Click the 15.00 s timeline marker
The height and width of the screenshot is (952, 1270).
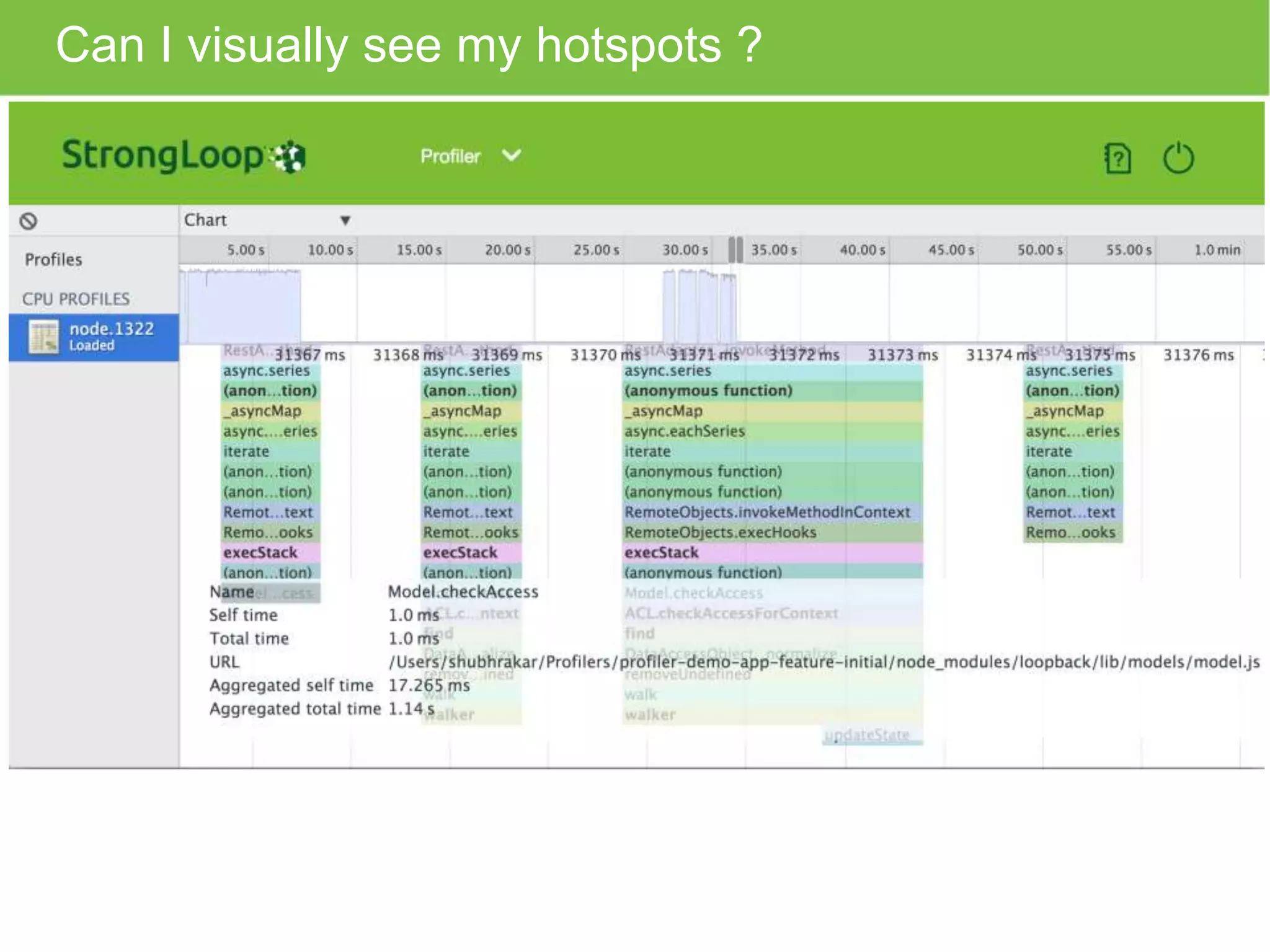419,250
